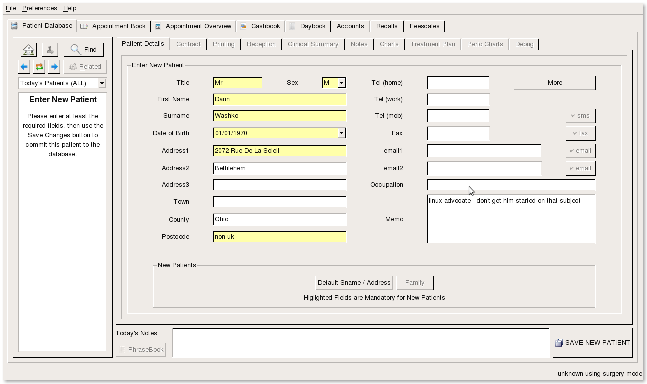647x384 pixels.
Task: Click the empty Town field
Action: (x=279, y=202)
